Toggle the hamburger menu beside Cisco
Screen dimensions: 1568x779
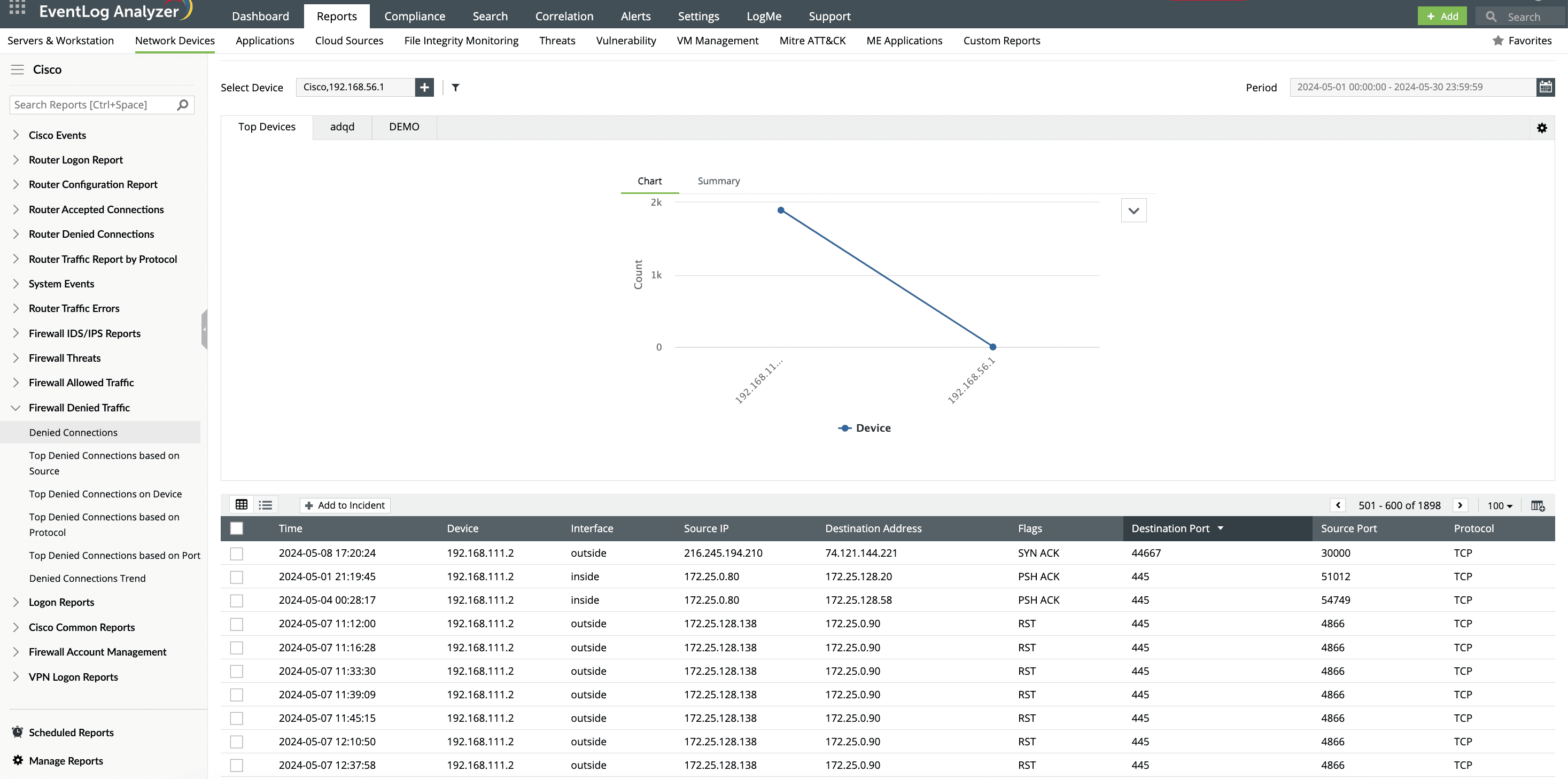click(17, 69)
